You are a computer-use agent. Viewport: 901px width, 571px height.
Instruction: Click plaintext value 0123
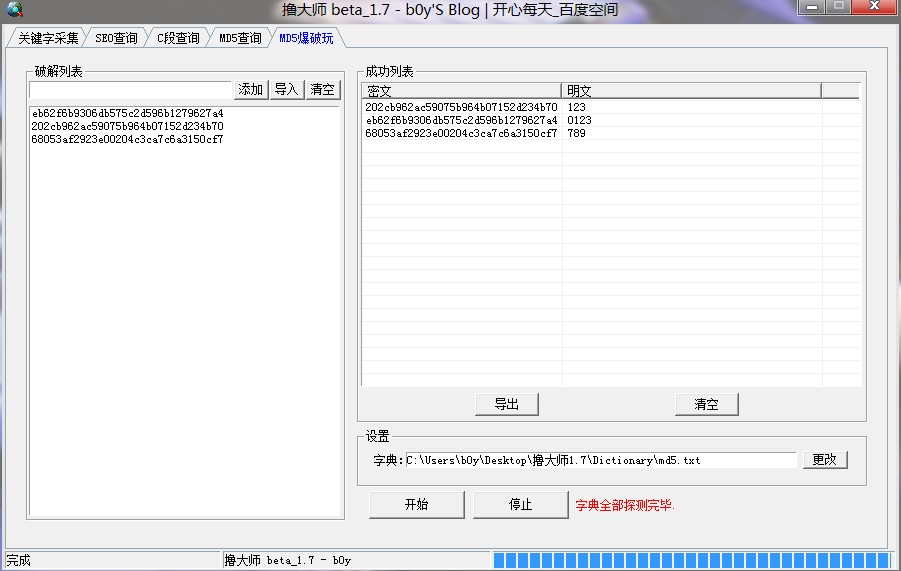point(579,120)
